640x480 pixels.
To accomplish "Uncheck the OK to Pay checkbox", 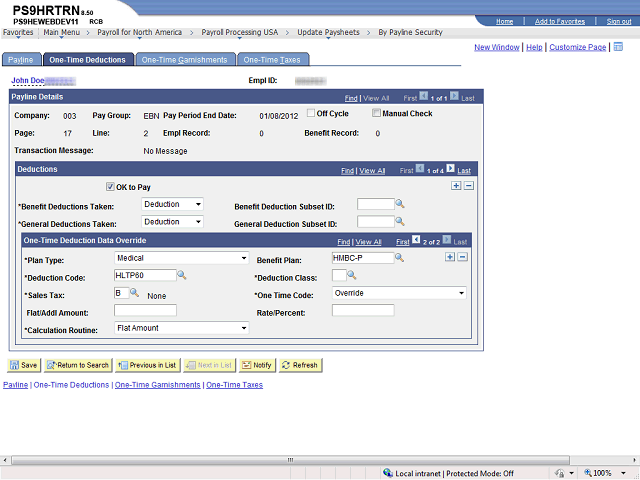I will (110, 187).
